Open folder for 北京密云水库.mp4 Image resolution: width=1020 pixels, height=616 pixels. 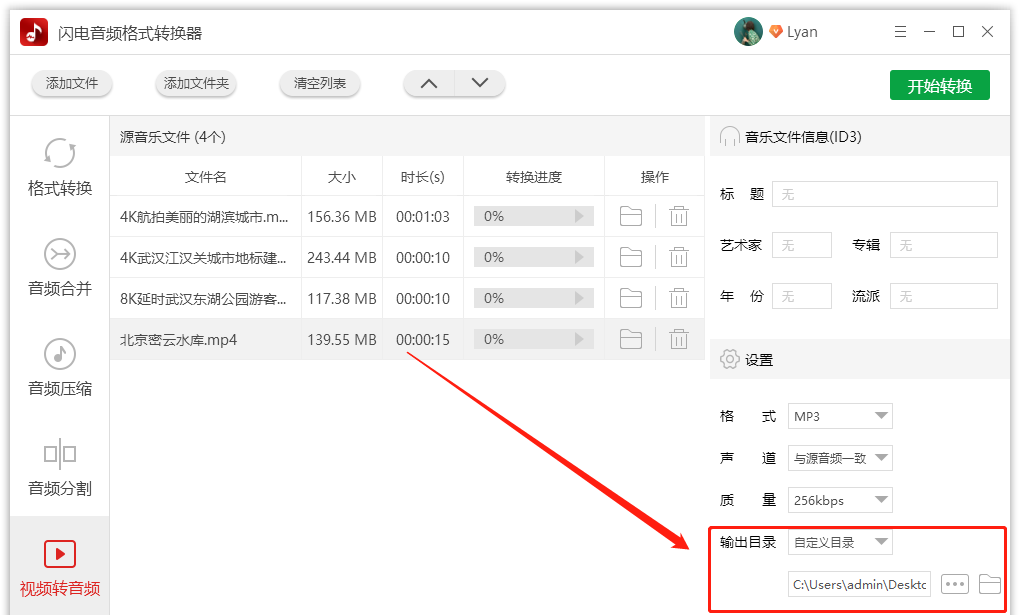click(x=630, y=339)
